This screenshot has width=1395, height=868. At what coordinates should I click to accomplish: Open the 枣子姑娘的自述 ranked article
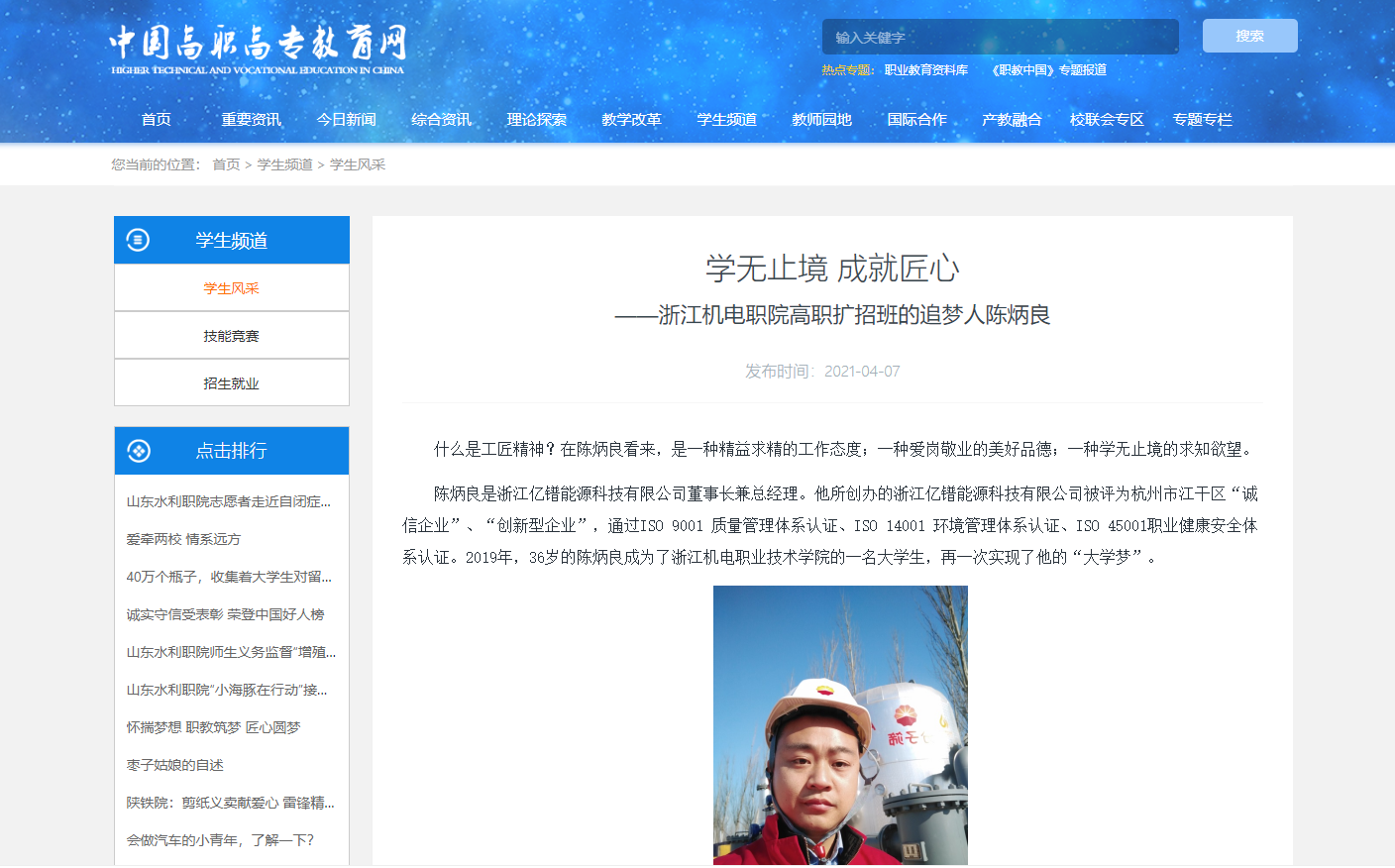[174, 765]
